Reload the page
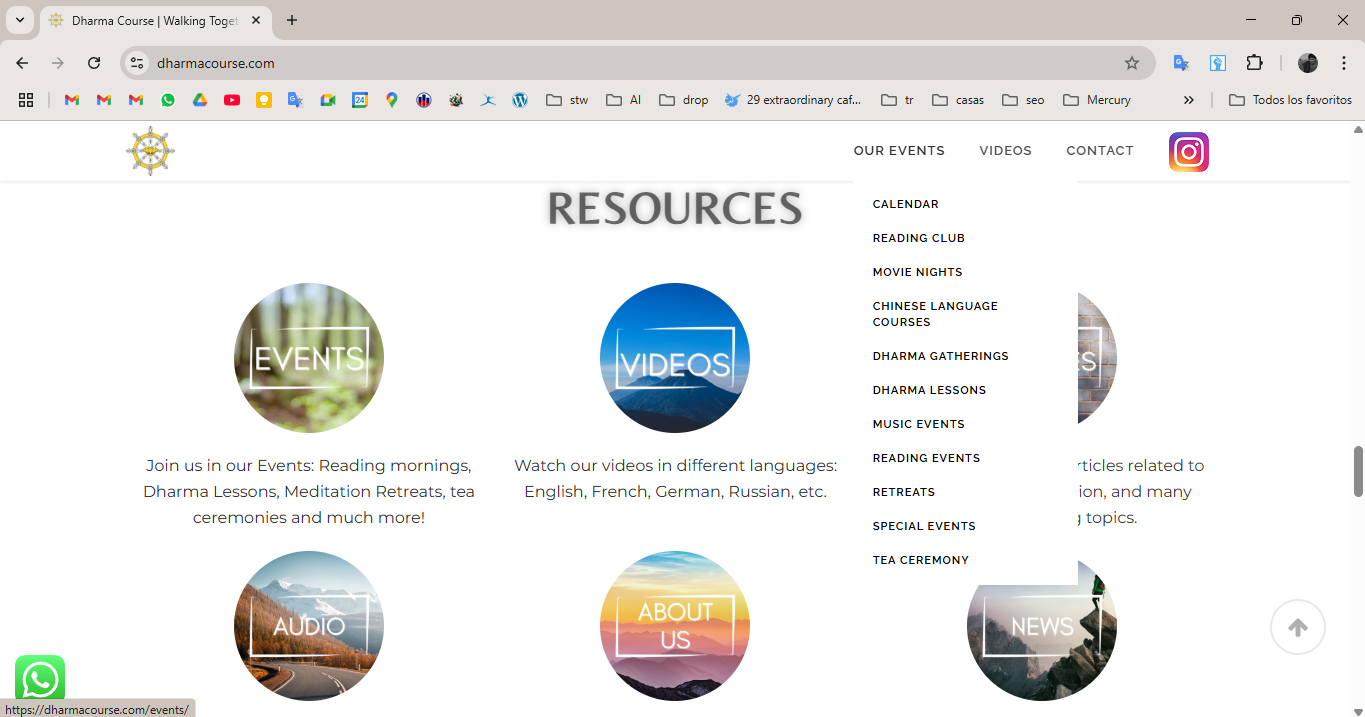 [x=94, y=63]
